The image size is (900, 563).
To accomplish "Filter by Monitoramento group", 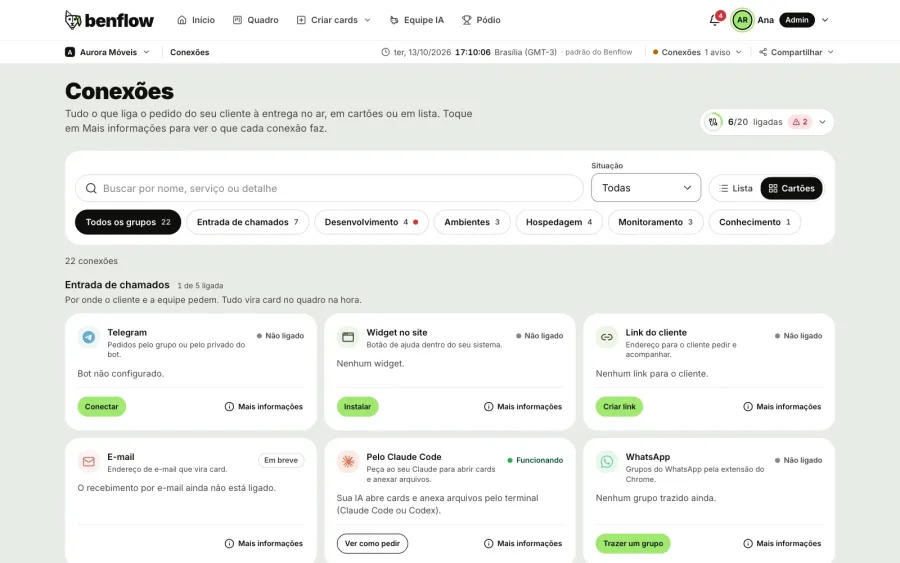I will (x=655, y=222).
